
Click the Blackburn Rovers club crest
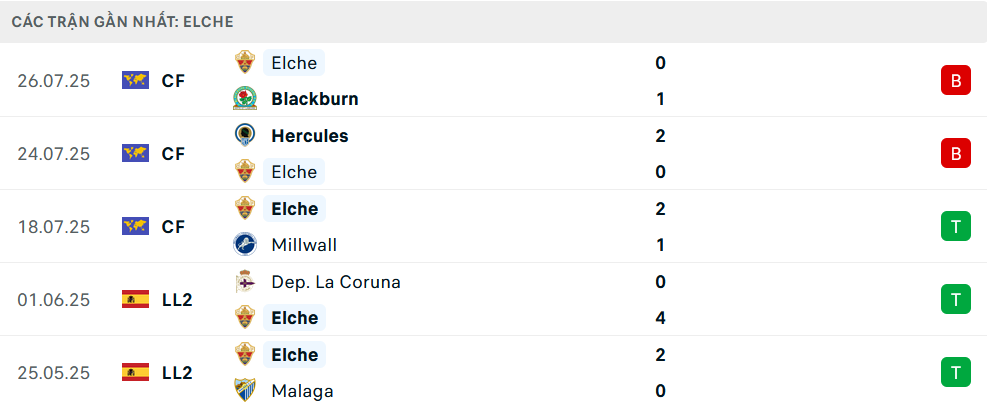coord(245,99)
